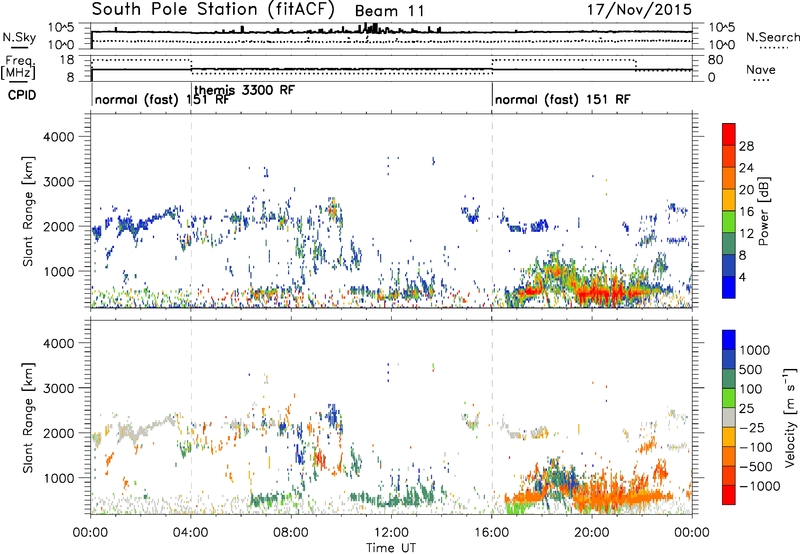Click the '28' tick on power scale
Image resolution: width=800 pixels, height=554 pixels.
tap(746, 146)
